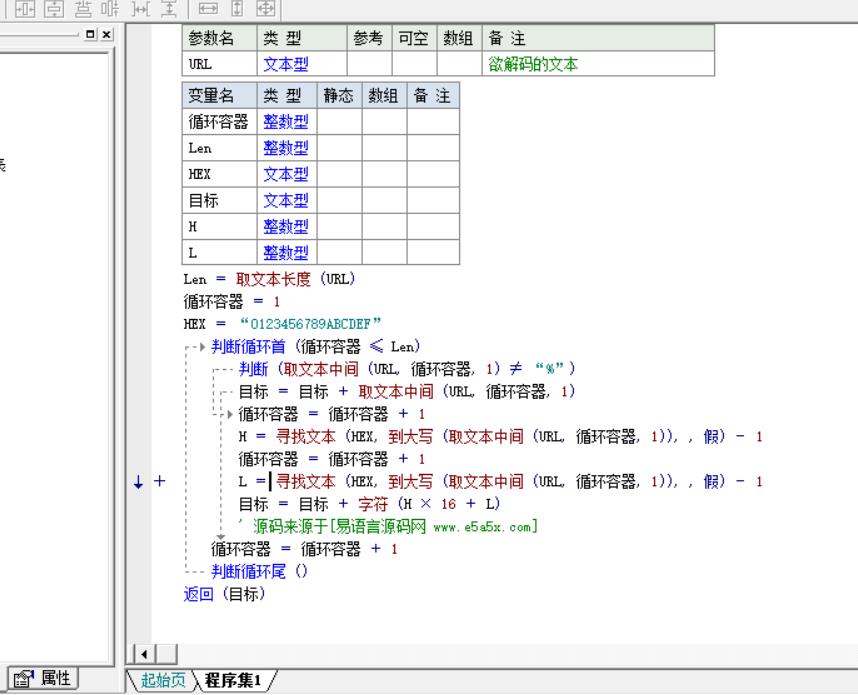The image size is (858, 695).
Task: Toggle the 静态 cell for variable 循环容器
Action: pos(339,121)
